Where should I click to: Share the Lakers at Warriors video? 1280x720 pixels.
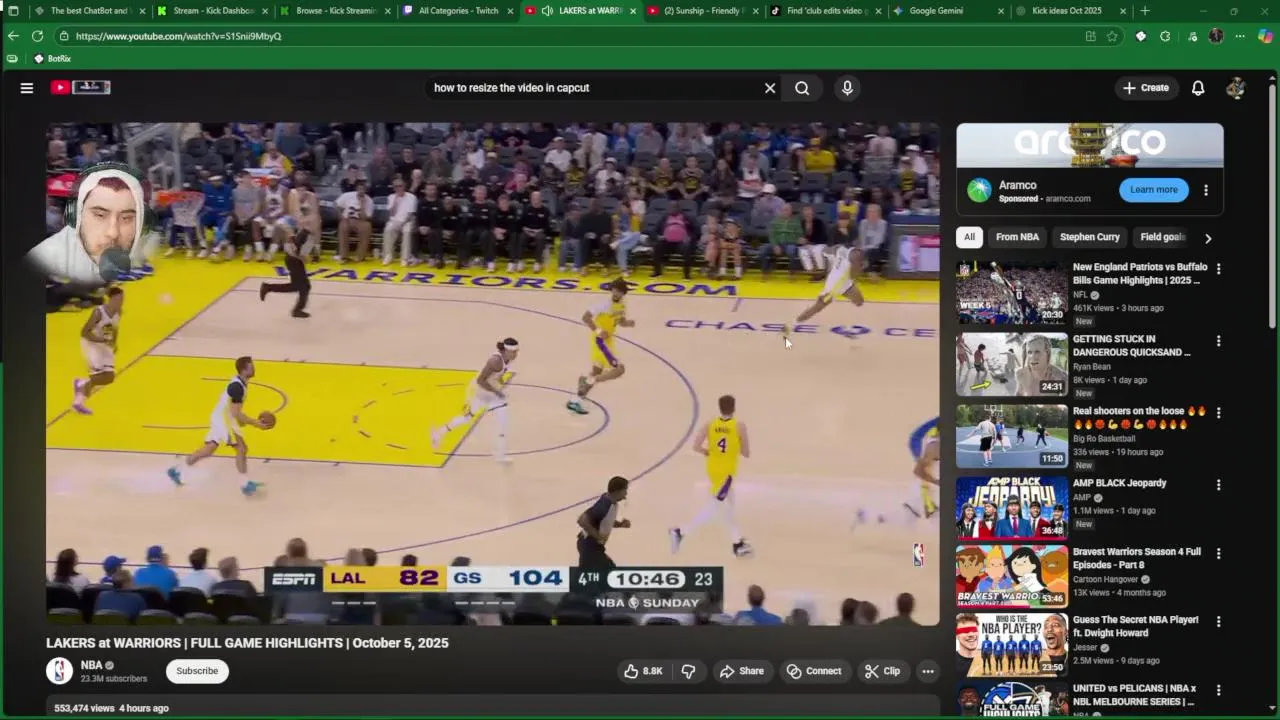pyautogui.click(x=742, y=671)
